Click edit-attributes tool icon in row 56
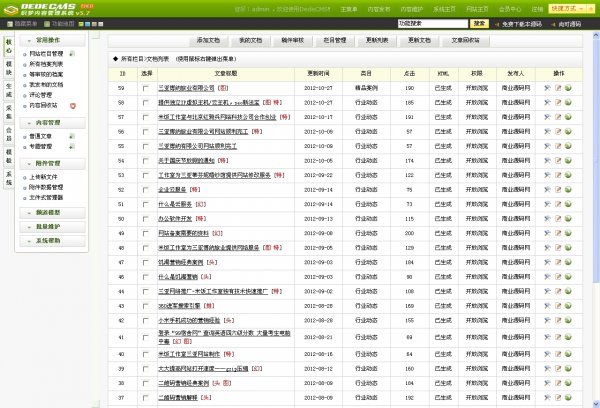Viewport: 600px width, 408px height. (547, 132)
